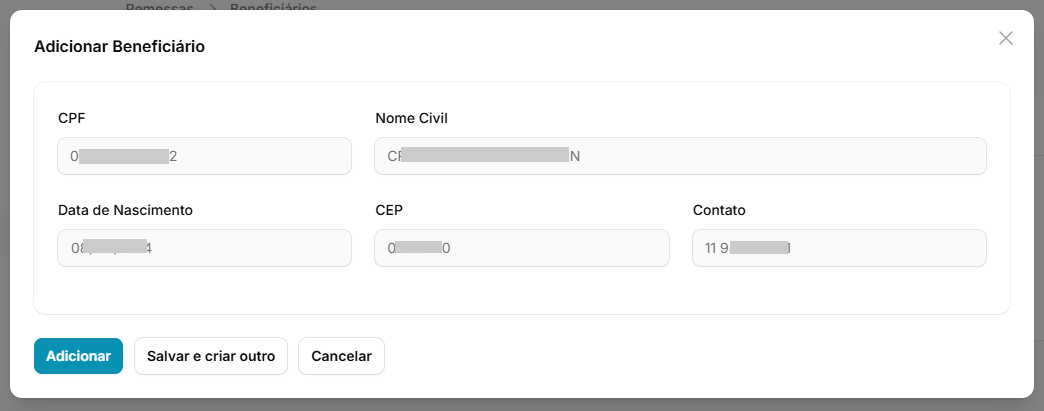This screenshot has width=1044, height=411.
Task: Click the Adicionar Beneficiário dialog title
Action: point(120,46)
